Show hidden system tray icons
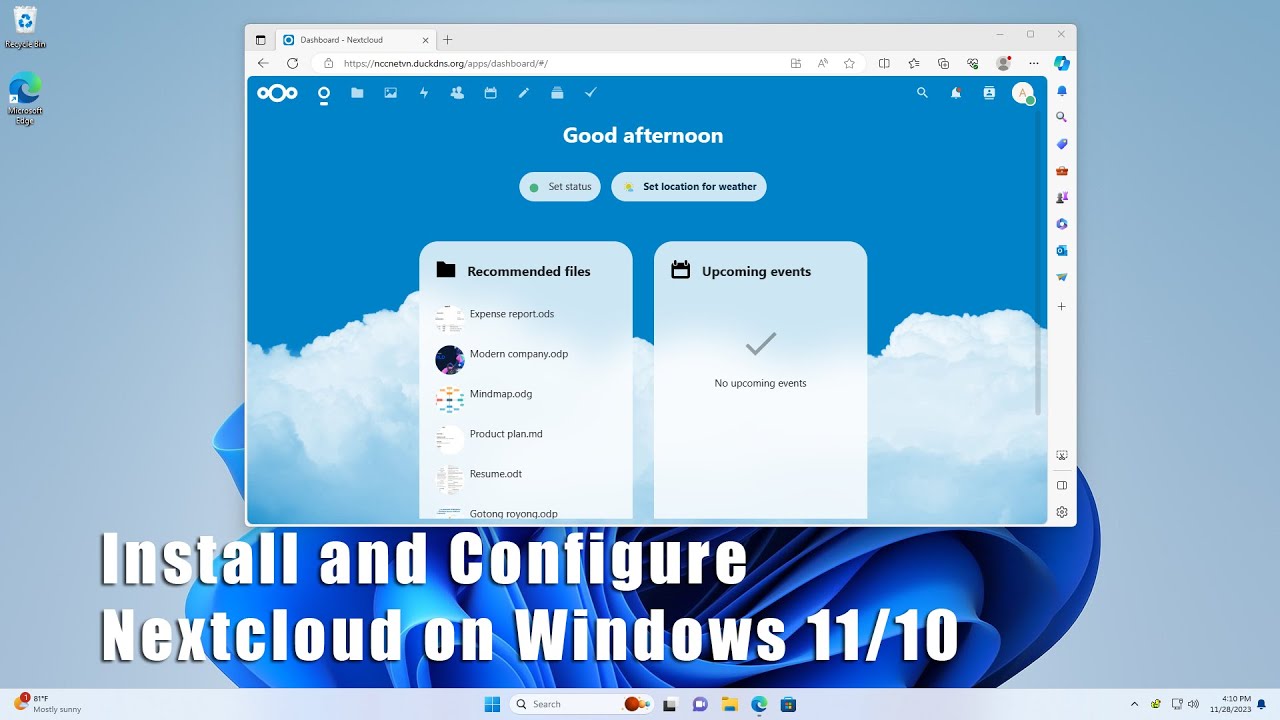 coord(1134,704)
